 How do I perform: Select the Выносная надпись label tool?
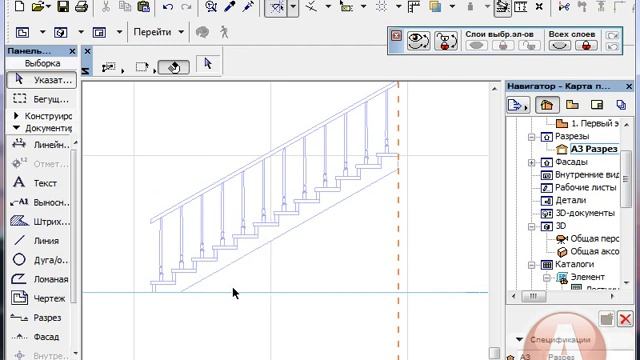[40, 202]
